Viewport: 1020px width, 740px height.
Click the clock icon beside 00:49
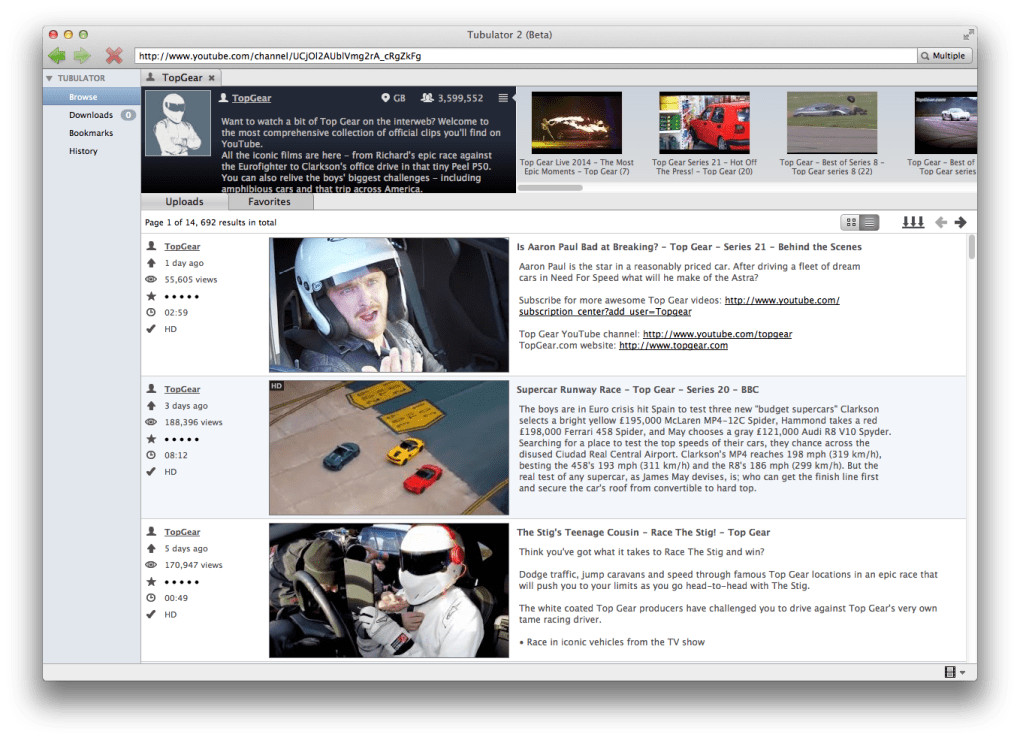click(x=151, y=598)
